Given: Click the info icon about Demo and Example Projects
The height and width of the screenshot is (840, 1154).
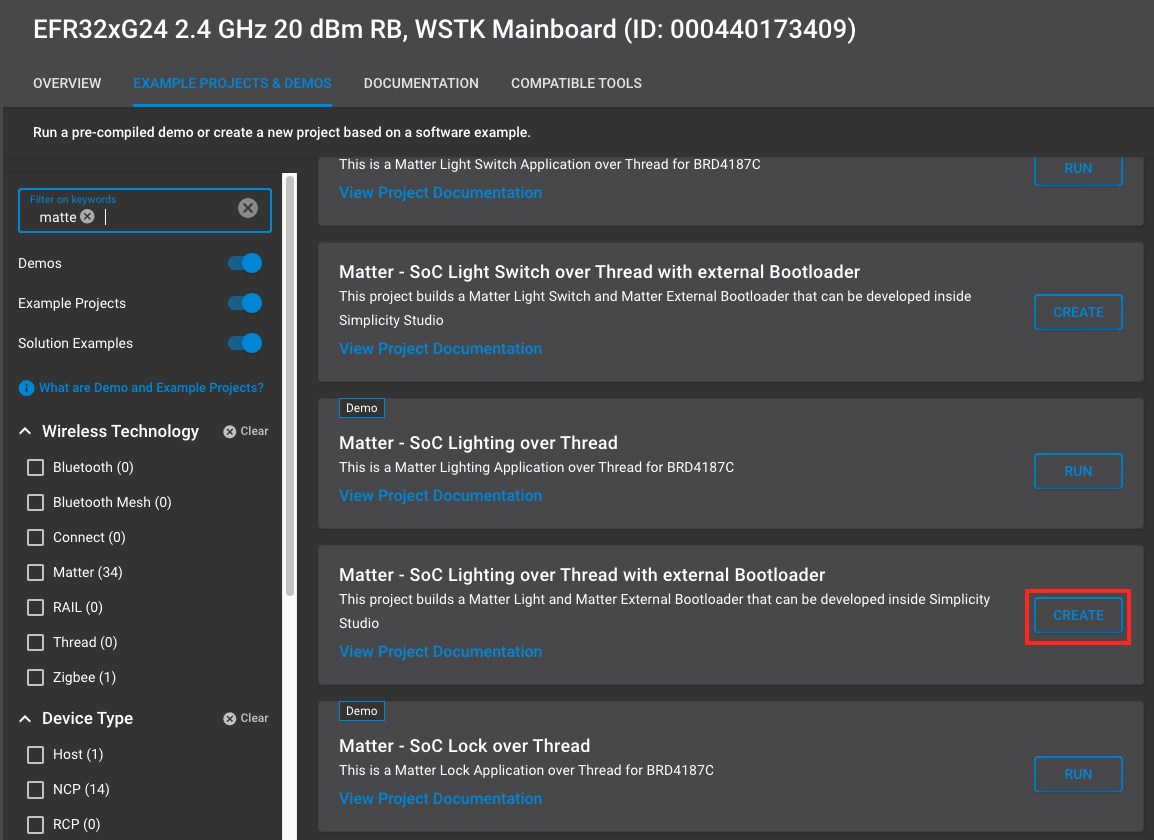Looking at the screenshot, I should 26,388.
